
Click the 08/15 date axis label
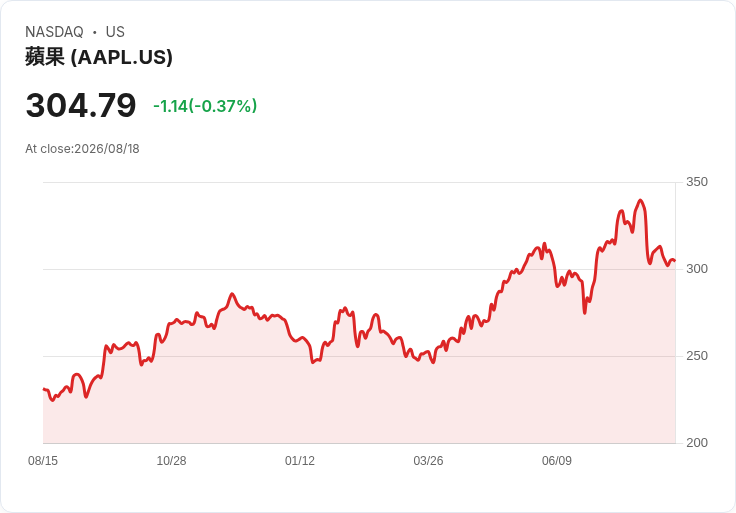click(x=43, y=461)
